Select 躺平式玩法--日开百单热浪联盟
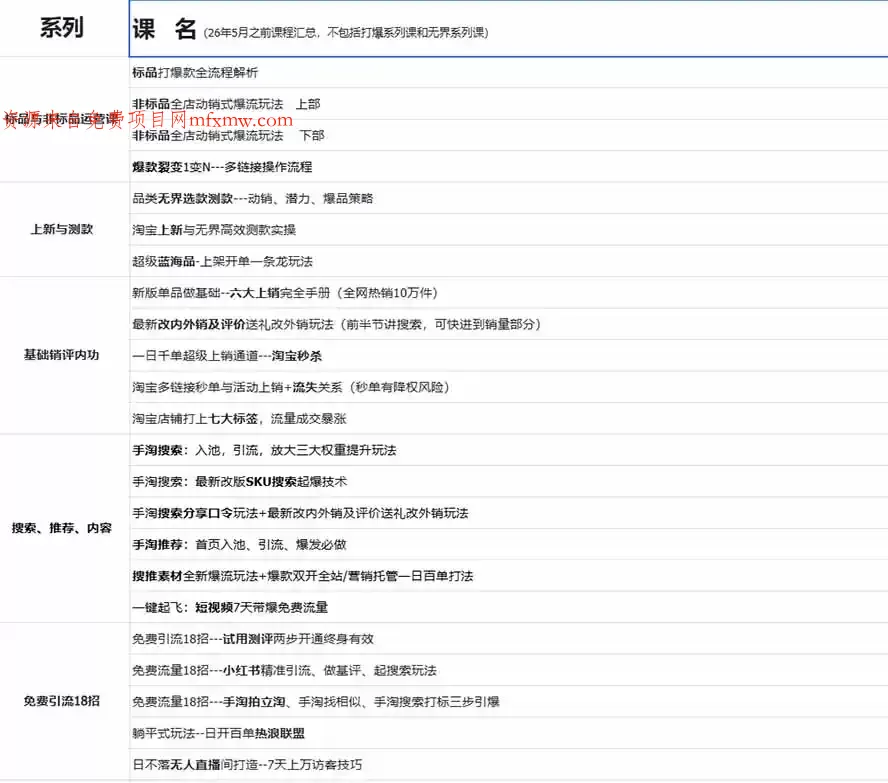The height and width of the screenshot is (783, 888). point(509,734)
